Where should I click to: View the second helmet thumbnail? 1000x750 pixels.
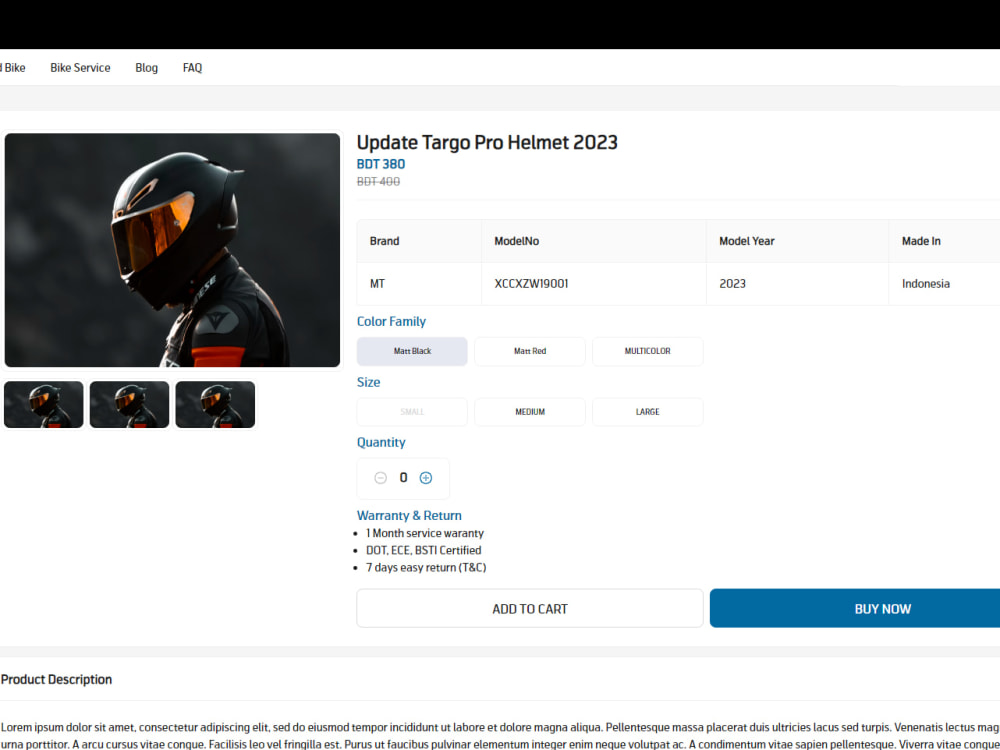click(129, 405)
